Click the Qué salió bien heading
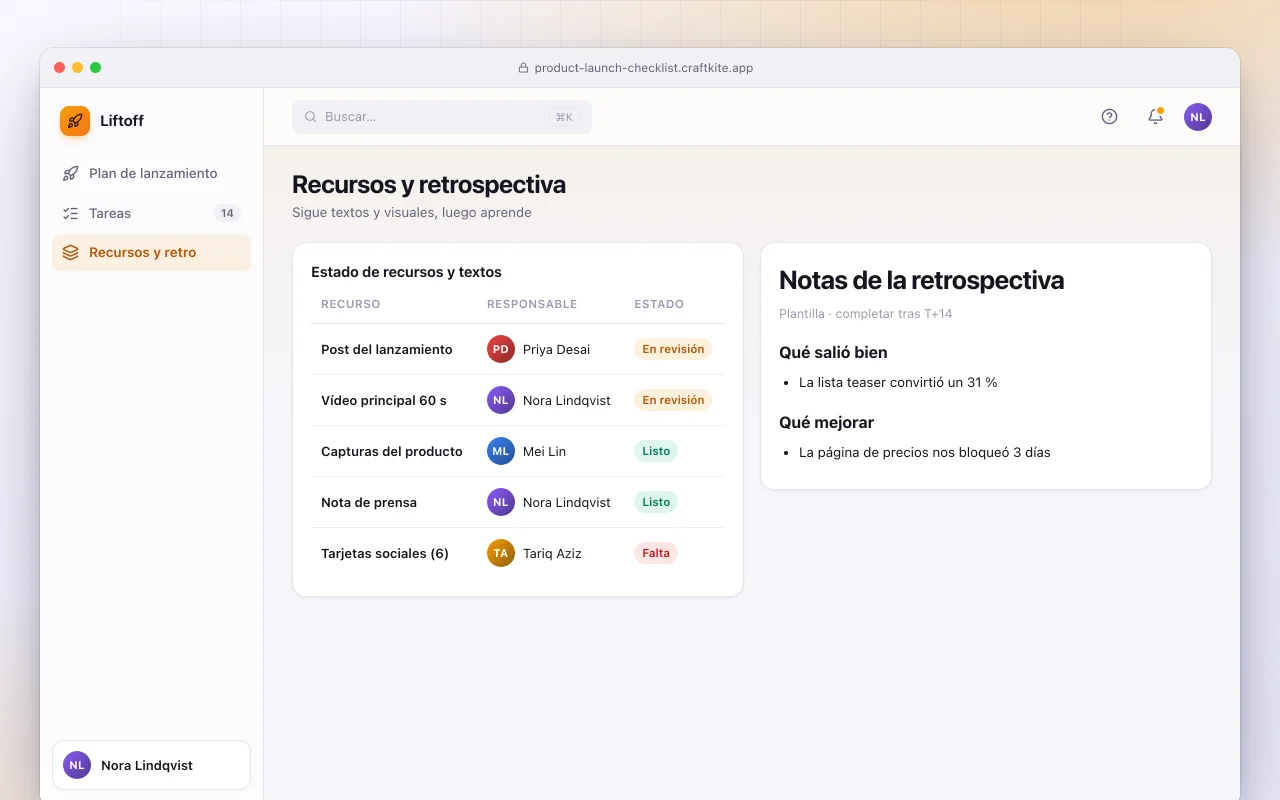 (x=833, y=352)
